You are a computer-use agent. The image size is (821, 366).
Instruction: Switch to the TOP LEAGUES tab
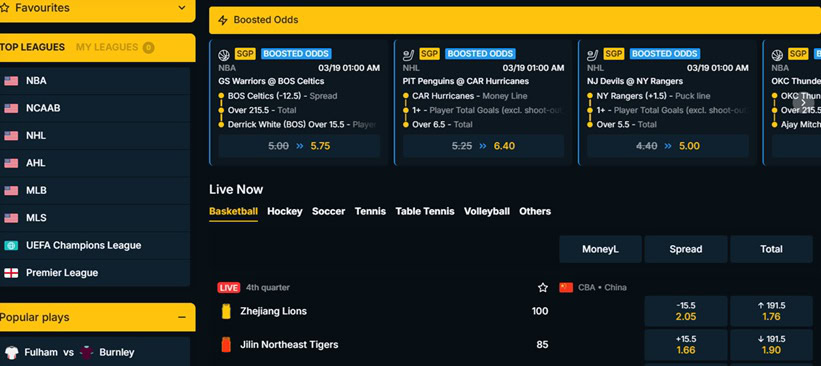(32, 47)
